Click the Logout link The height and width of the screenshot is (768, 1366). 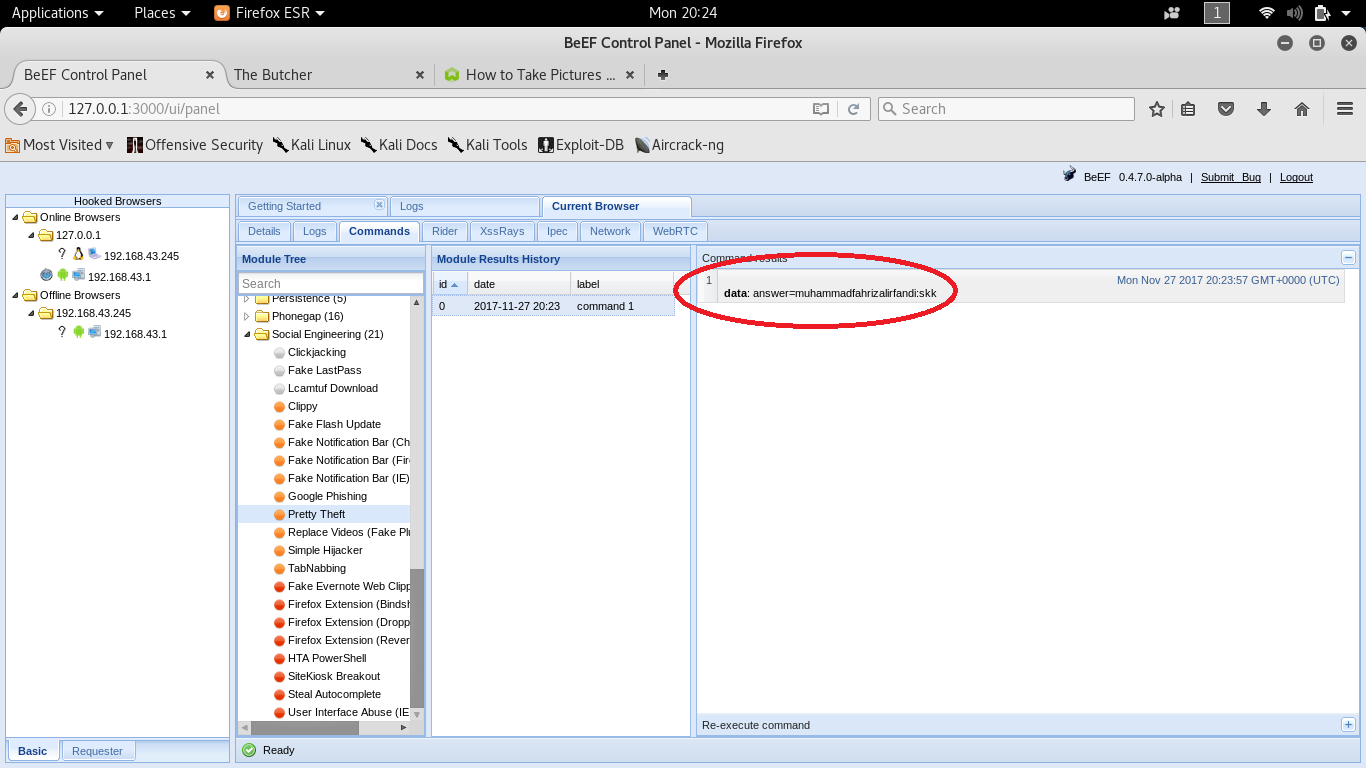coord(1296,177)
